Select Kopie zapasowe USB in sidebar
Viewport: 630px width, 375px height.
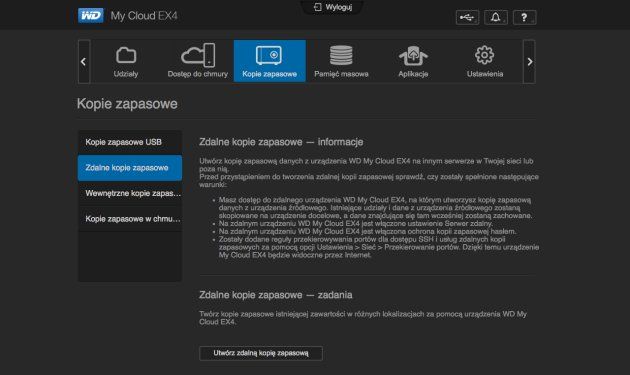(130, 142)
